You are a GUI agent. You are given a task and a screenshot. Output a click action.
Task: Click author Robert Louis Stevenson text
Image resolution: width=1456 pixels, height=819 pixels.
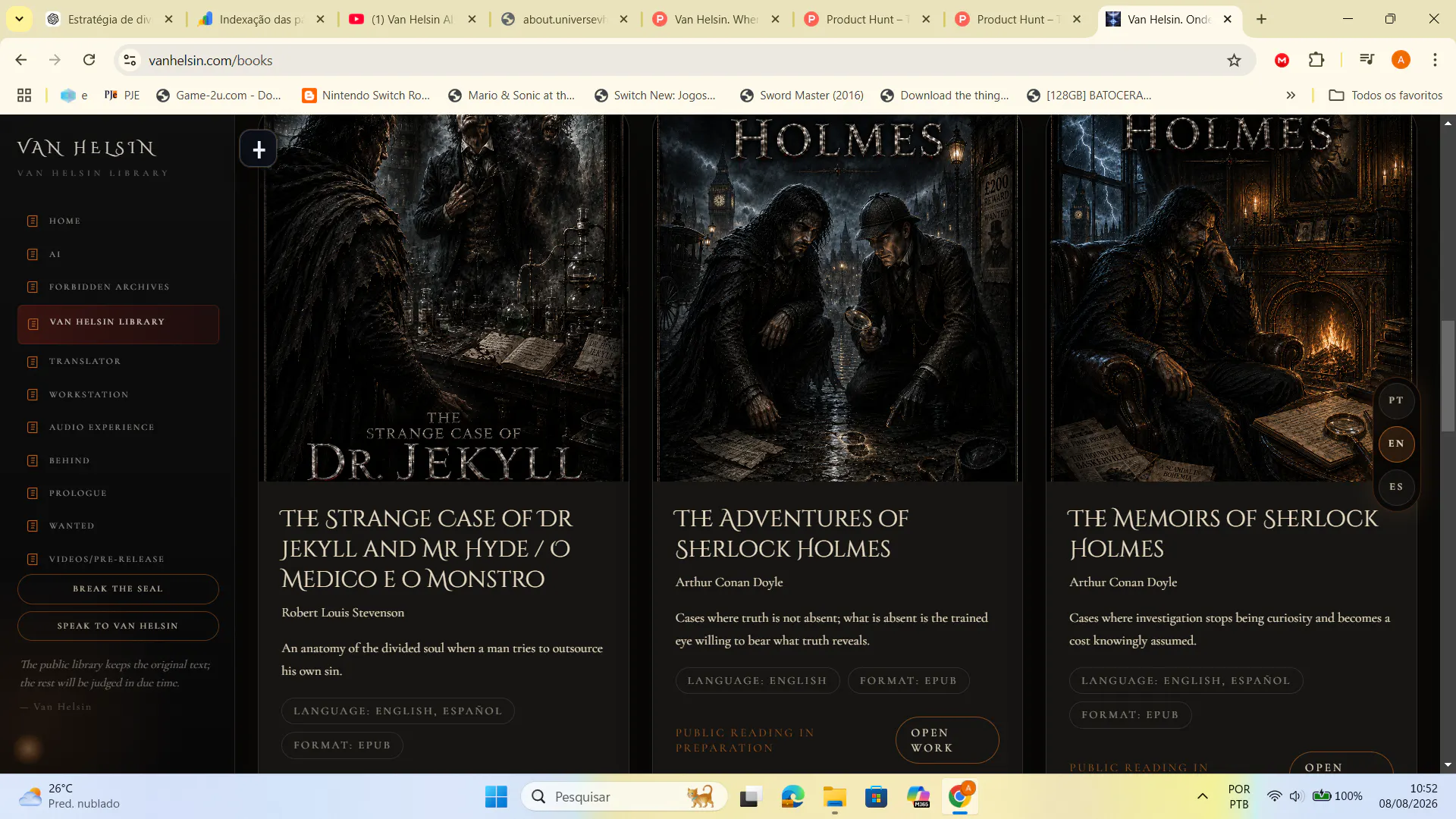343,613
